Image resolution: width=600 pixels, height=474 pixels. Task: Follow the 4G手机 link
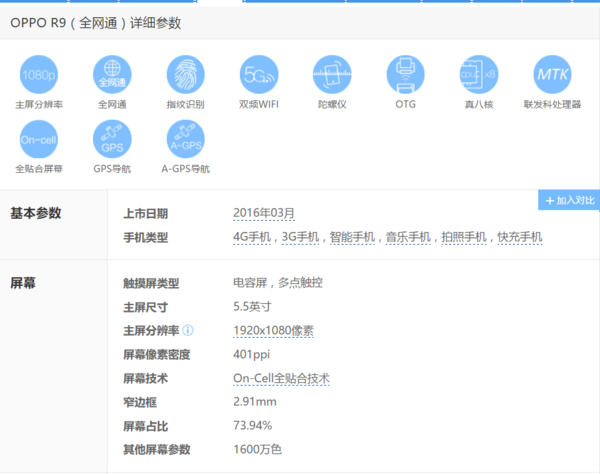click(x=252, y=237)
